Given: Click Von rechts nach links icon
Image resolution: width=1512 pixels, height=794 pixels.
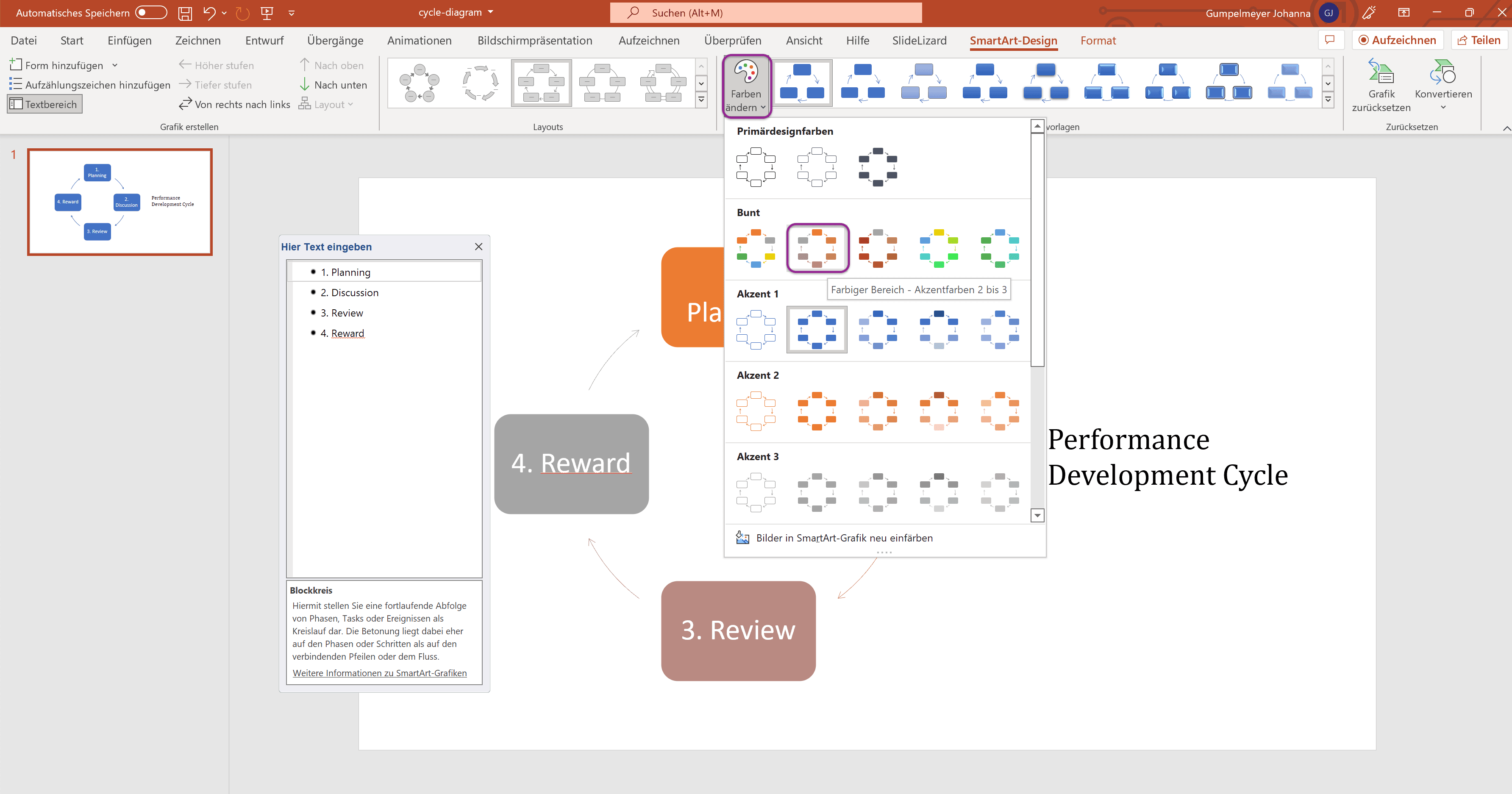Looking at the screenshot, I should pyautogui.click(x=186, y=104).
